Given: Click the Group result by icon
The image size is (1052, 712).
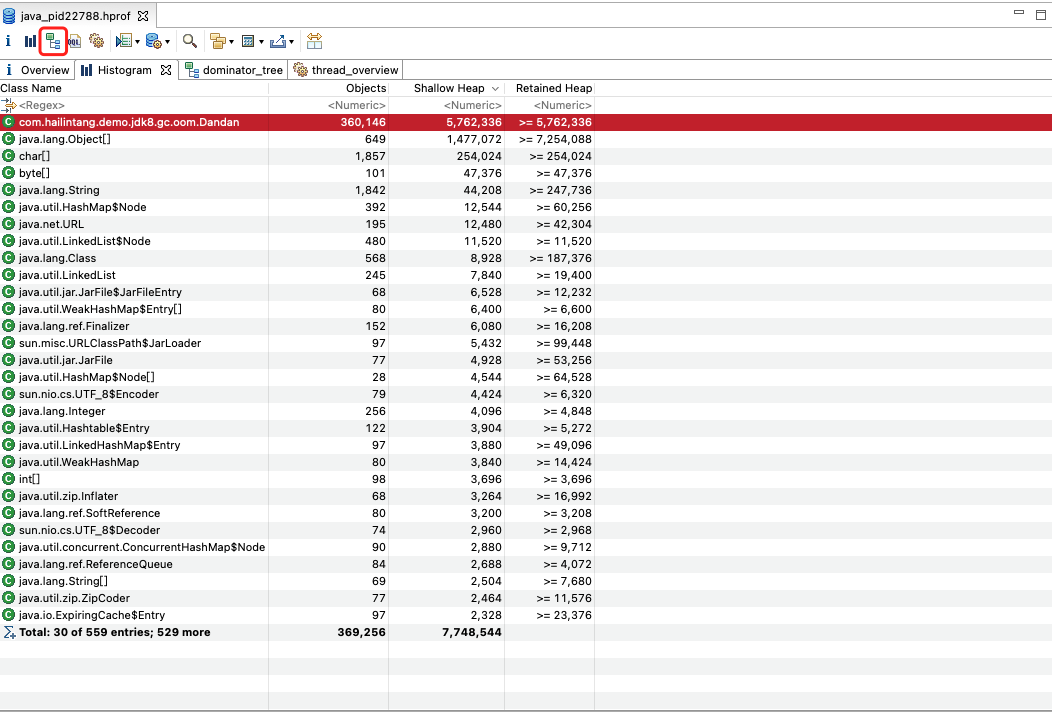Looking at the screenshot, I should pos(217,42).
